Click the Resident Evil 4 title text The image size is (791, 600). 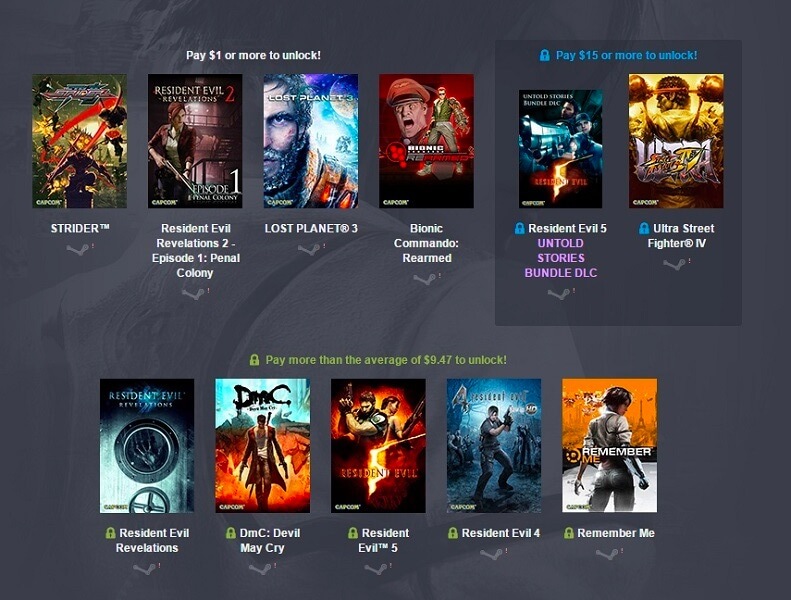pos(500,533)
